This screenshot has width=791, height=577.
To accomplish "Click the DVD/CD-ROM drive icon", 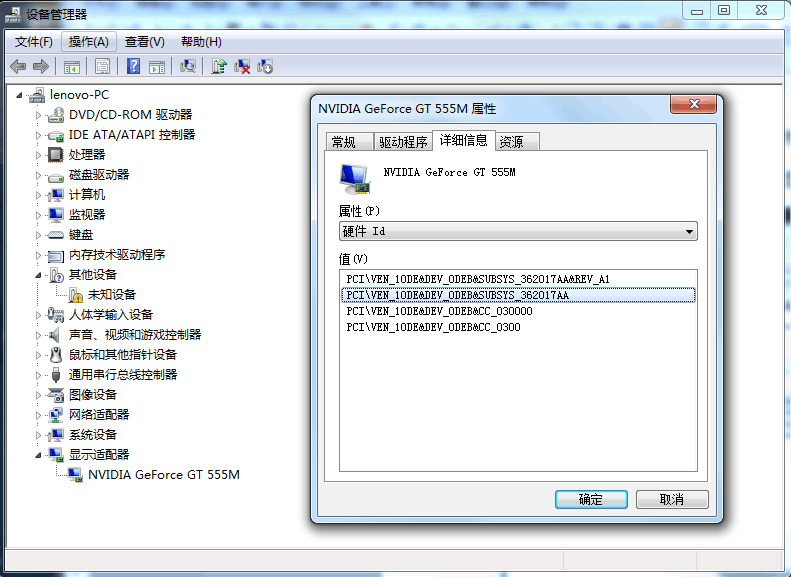I will tap(55, 115).
